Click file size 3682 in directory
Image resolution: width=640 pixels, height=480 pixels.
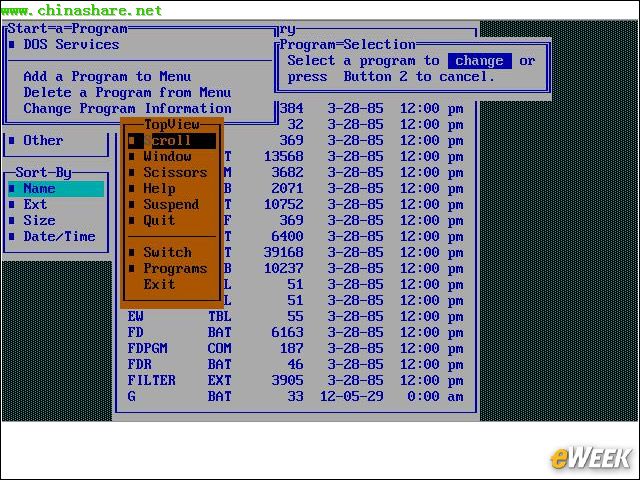pyautogui.click(x=288, y=172)
